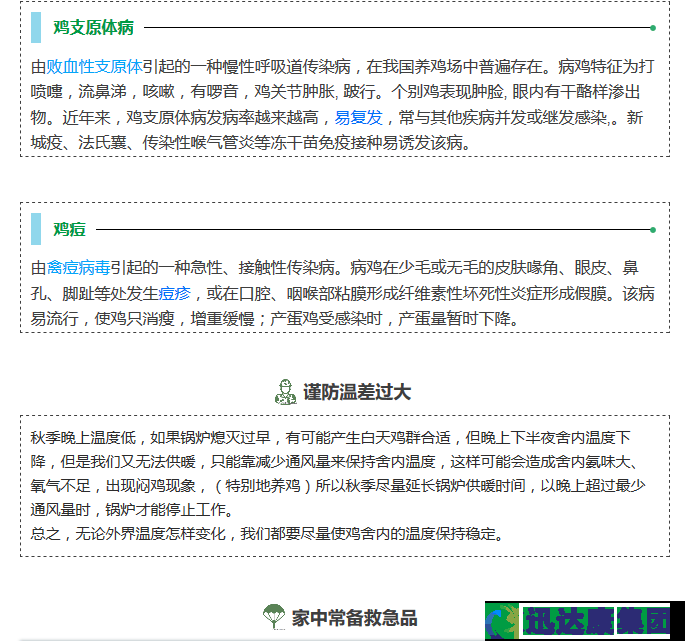Select the 鸡支原体病 section heading
Screen dimensions: 685x641
(93, 28)
